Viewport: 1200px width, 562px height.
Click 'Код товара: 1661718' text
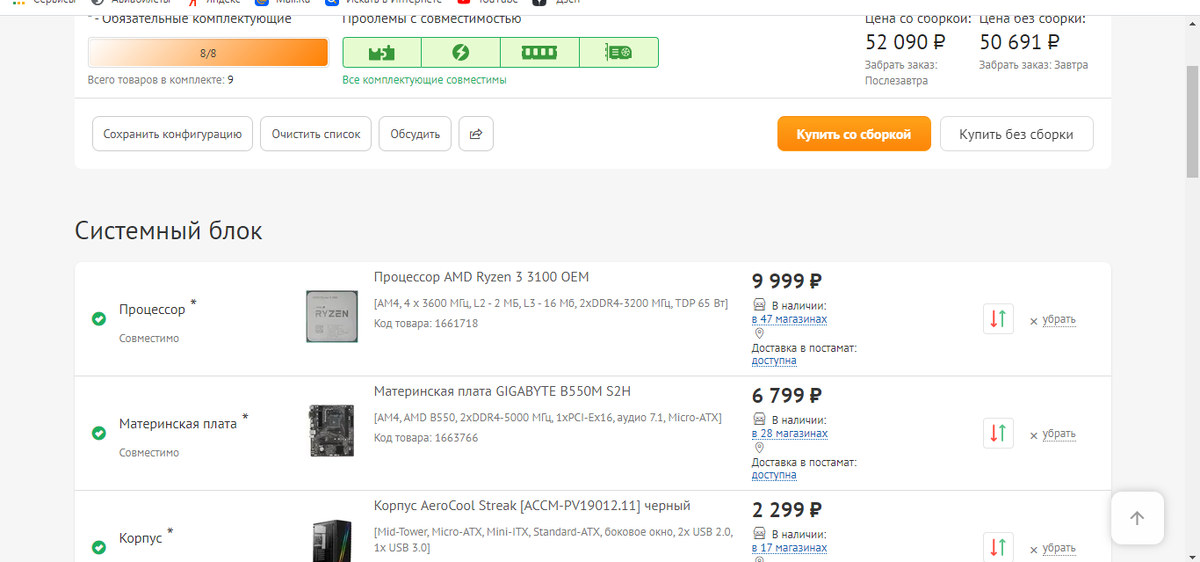click(426, 323)
